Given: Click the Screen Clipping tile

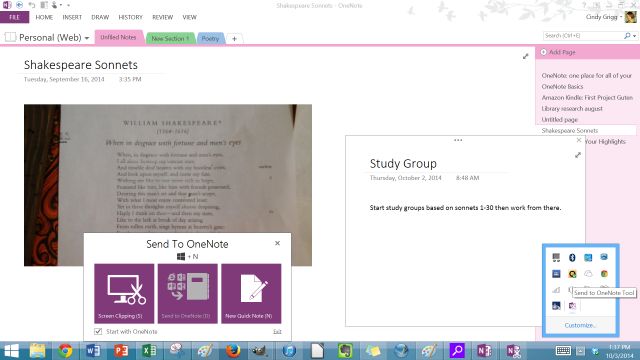Looking at the screenshot, I should [124, 293].
